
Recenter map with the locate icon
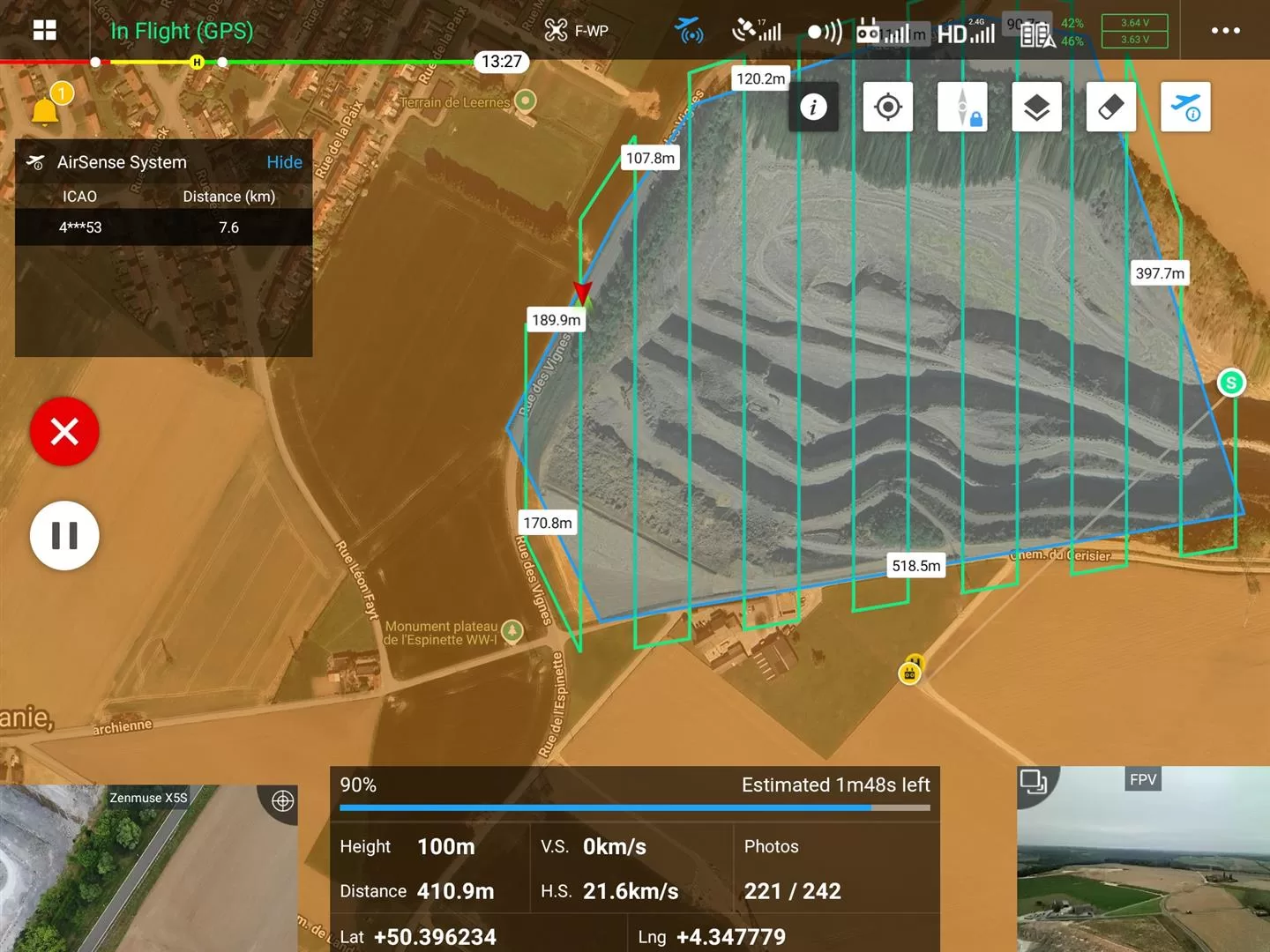coord(887,108)
